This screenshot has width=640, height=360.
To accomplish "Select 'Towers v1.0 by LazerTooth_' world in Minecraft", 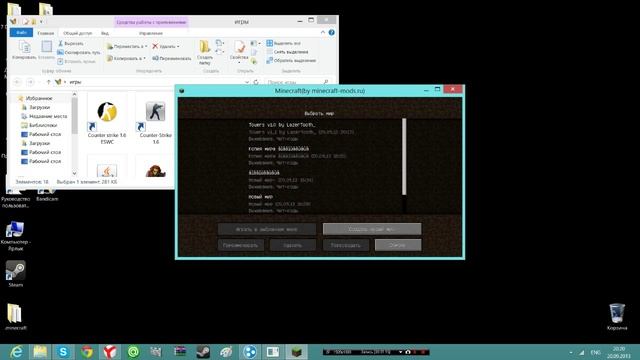I will (302, 132).
